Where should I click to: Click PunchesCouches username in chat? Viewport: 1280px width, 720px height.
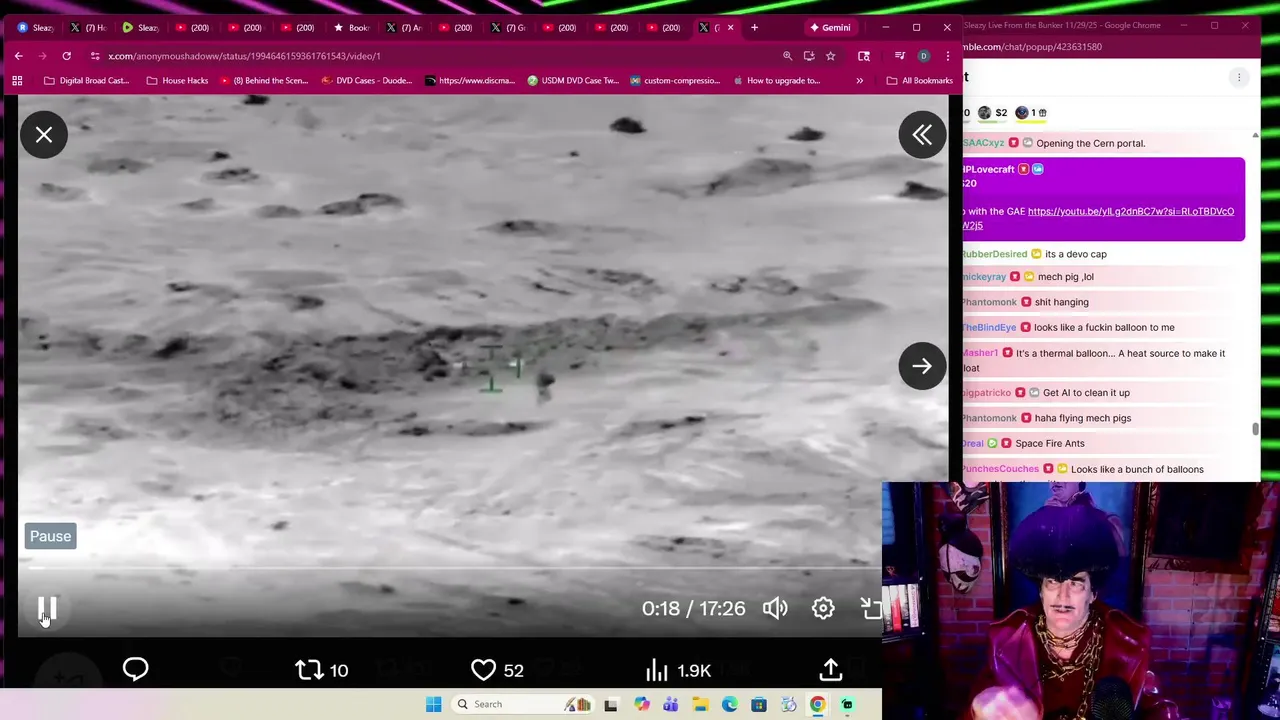[x=1001, y=469]
